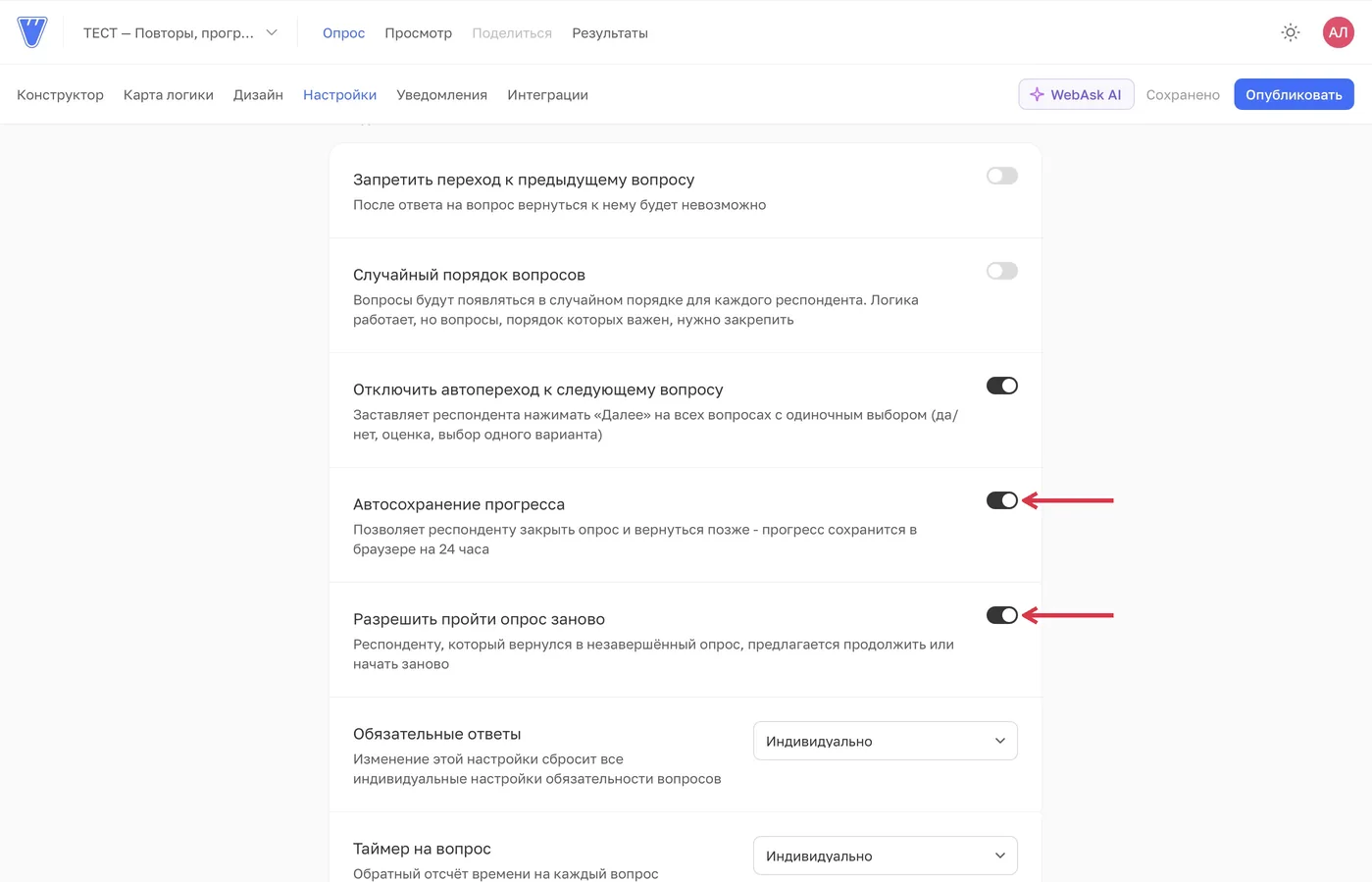Go to the Результаты tab
The width and height of the screenshot is (1372, 882).
pos(610,32)
